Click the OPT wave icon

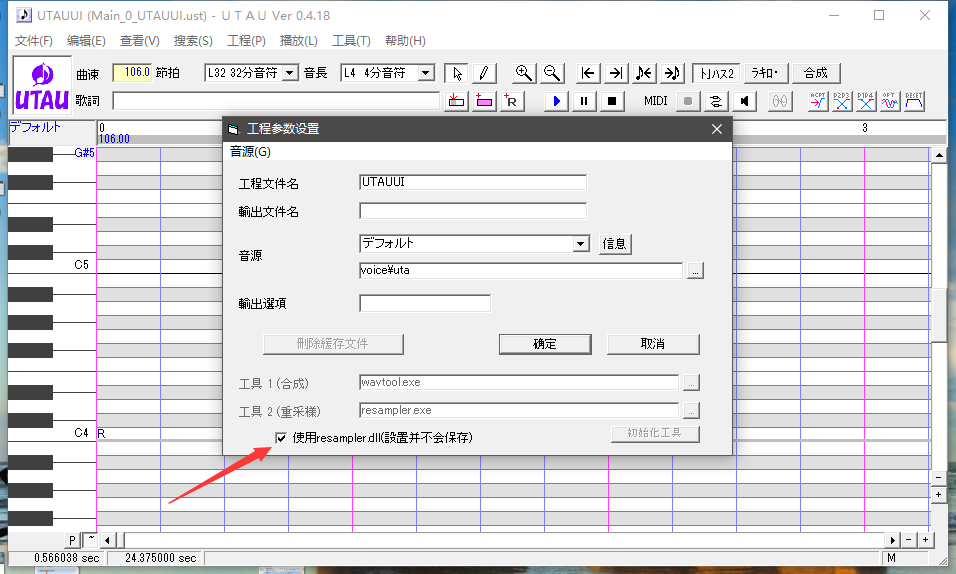click(890, 101)
